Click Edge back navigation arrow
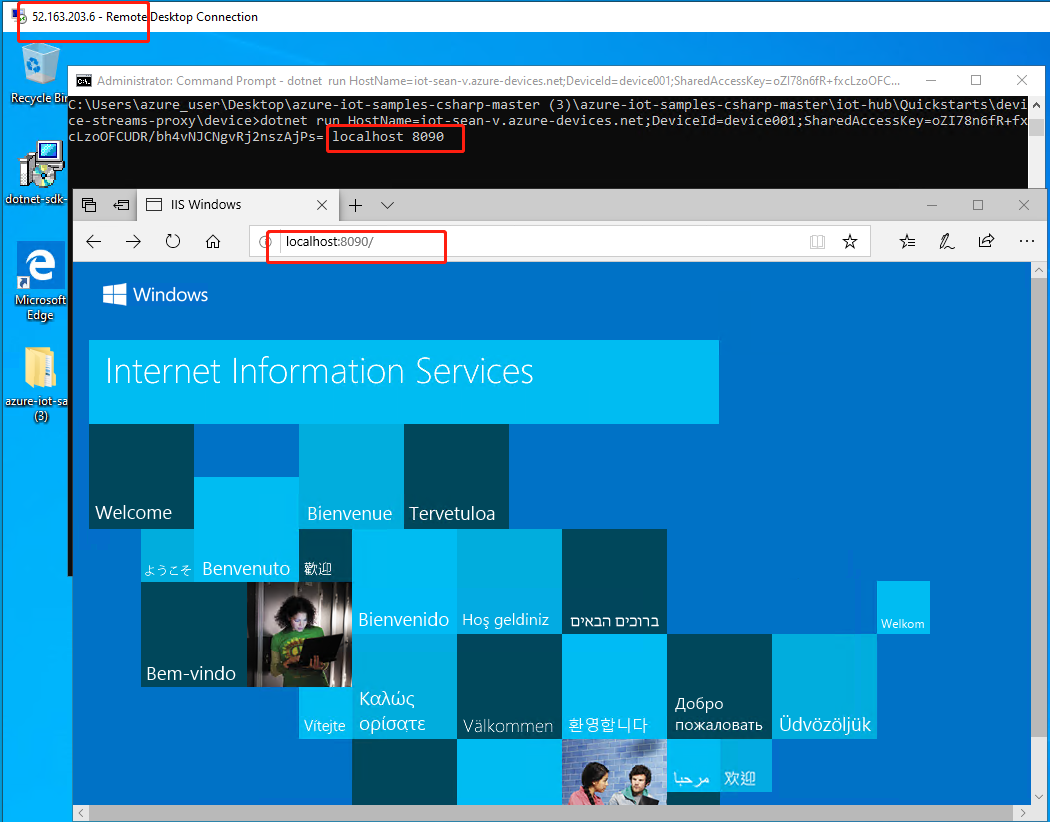This screenshot has height=822, width=1050. coord(94,242)
